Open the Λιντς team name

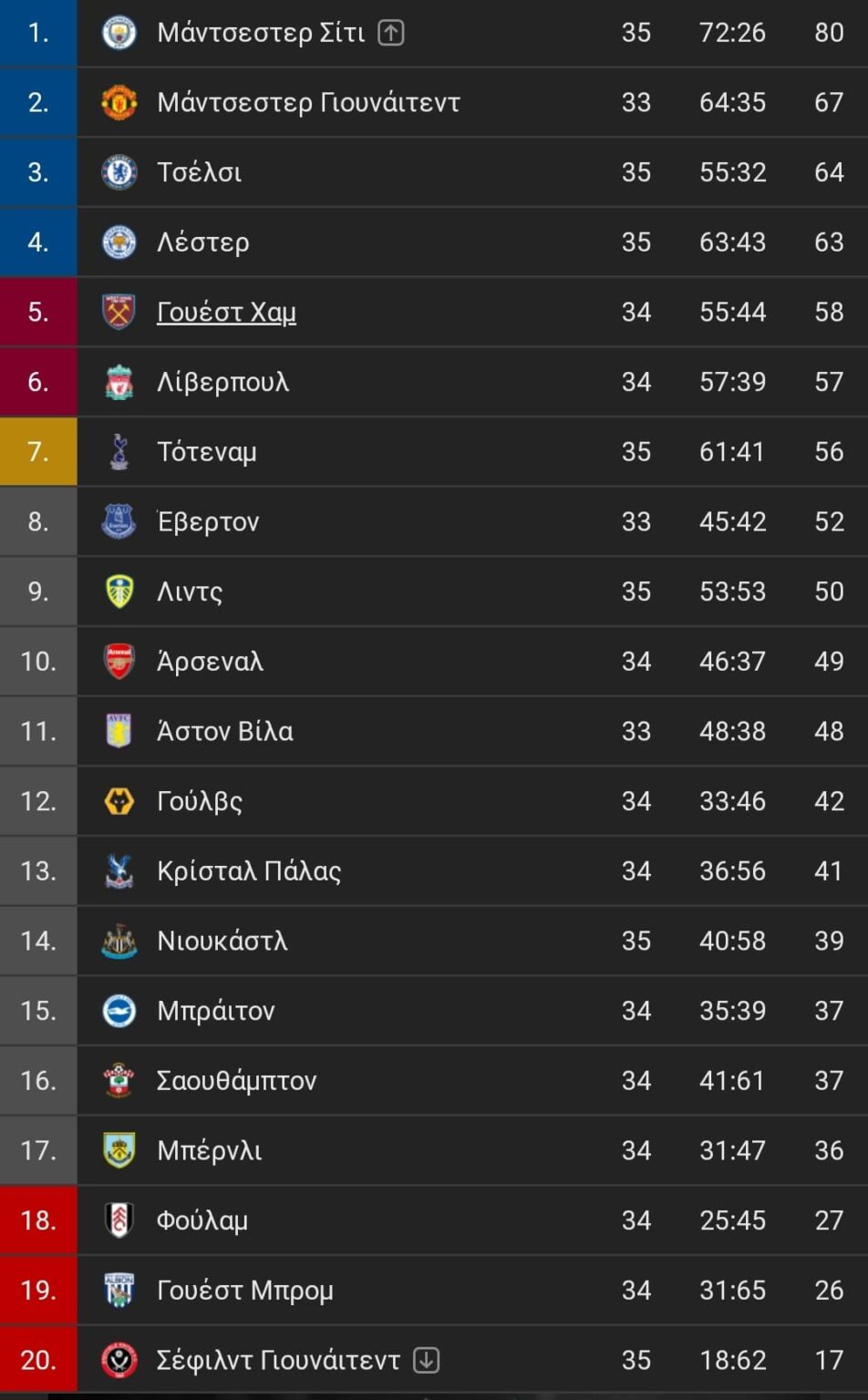click(x=190, y=592)
